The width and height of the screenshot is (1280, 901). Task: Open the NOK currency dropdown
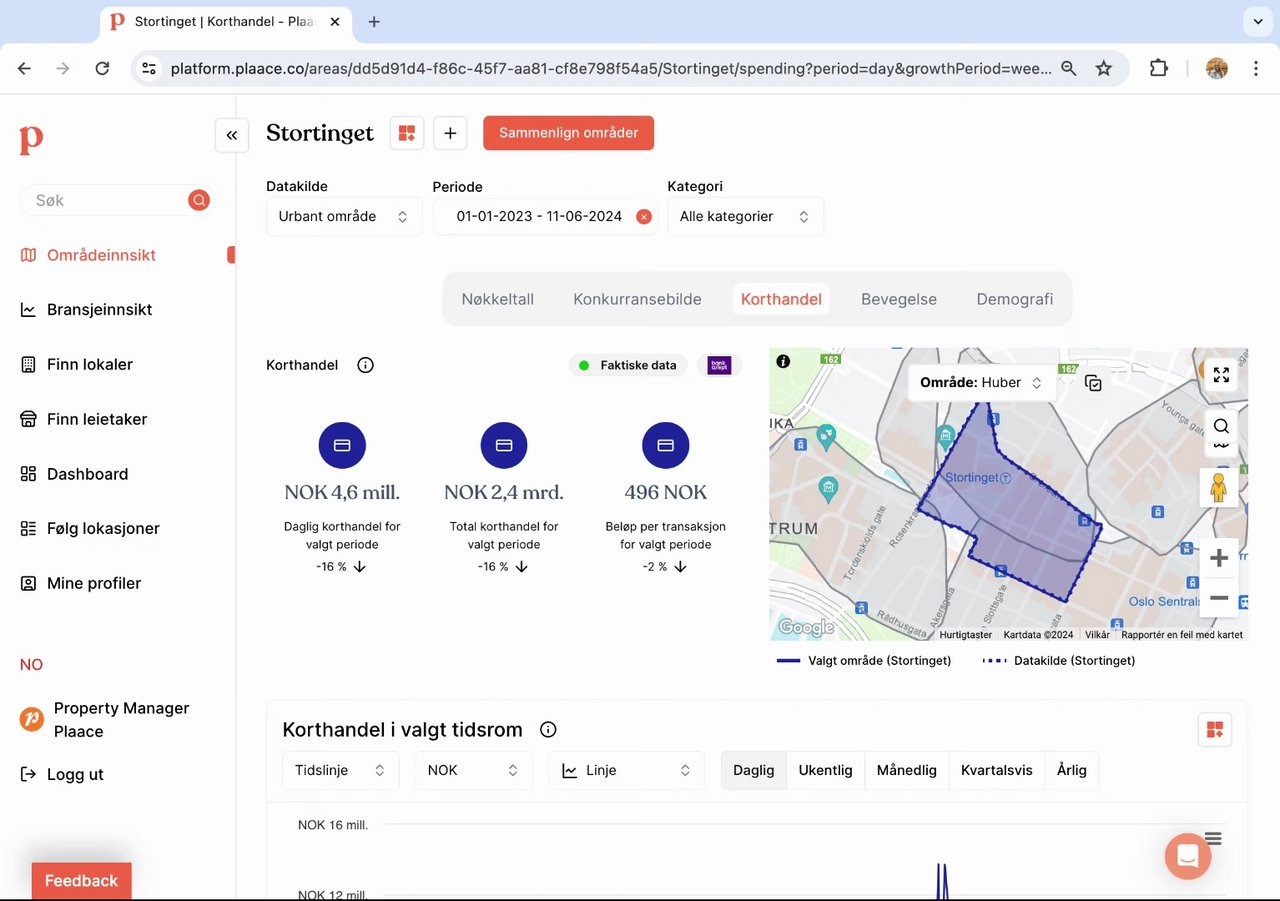pos(474,771)
